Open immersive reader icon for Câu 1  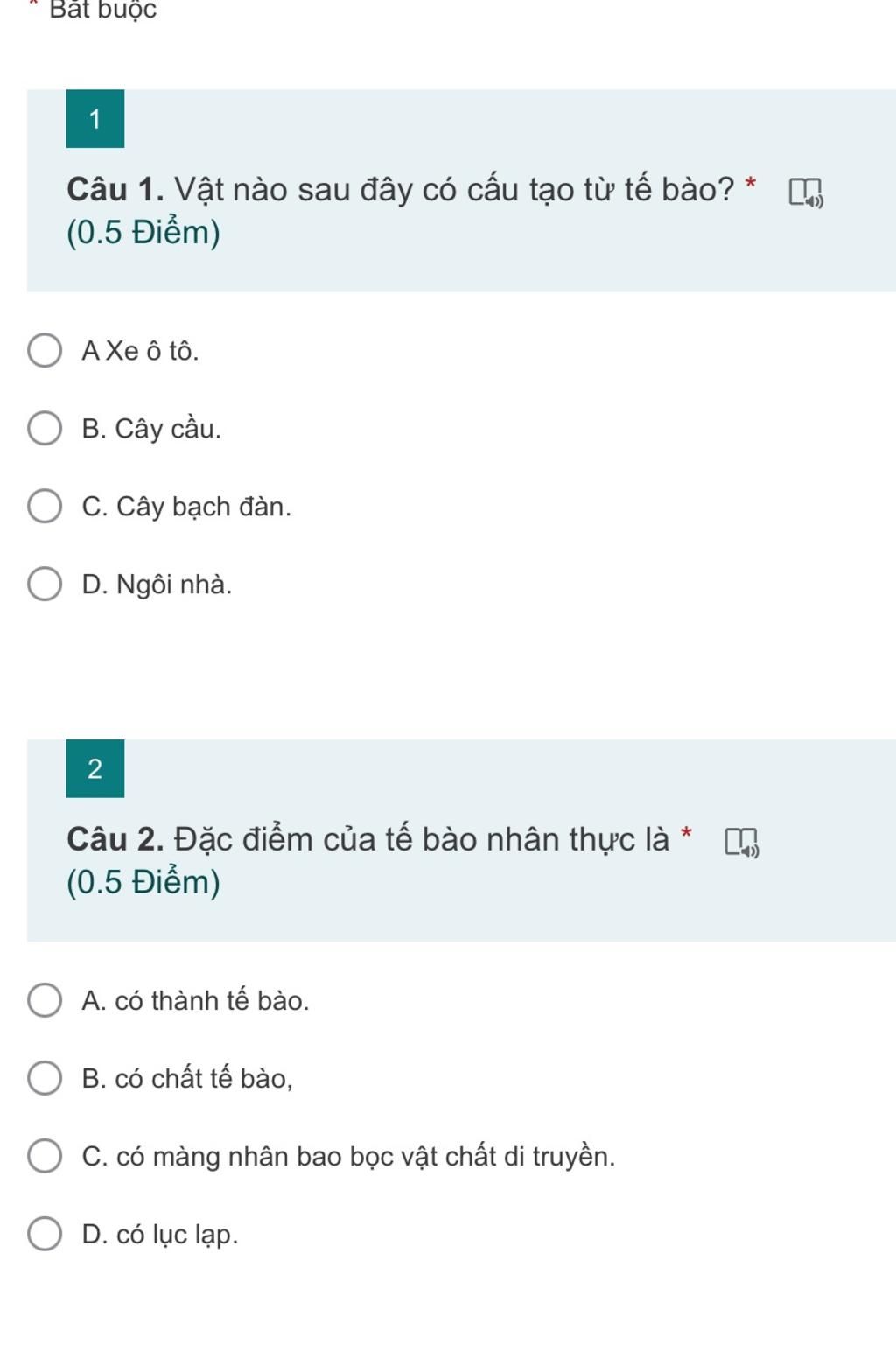click(x=806, y=192)
